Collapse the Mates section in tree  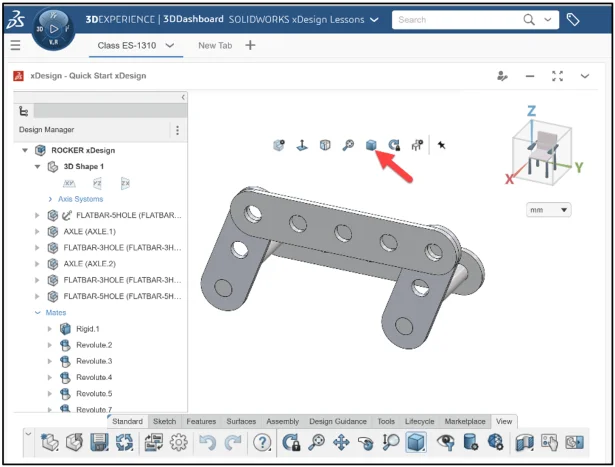38,312
